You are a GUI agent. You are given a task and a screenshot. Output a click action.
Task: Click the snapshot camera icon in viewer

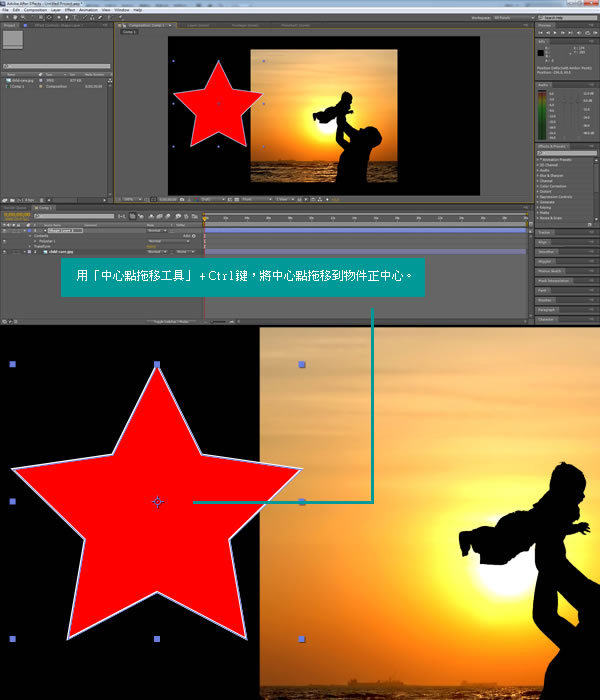point(182,199)
